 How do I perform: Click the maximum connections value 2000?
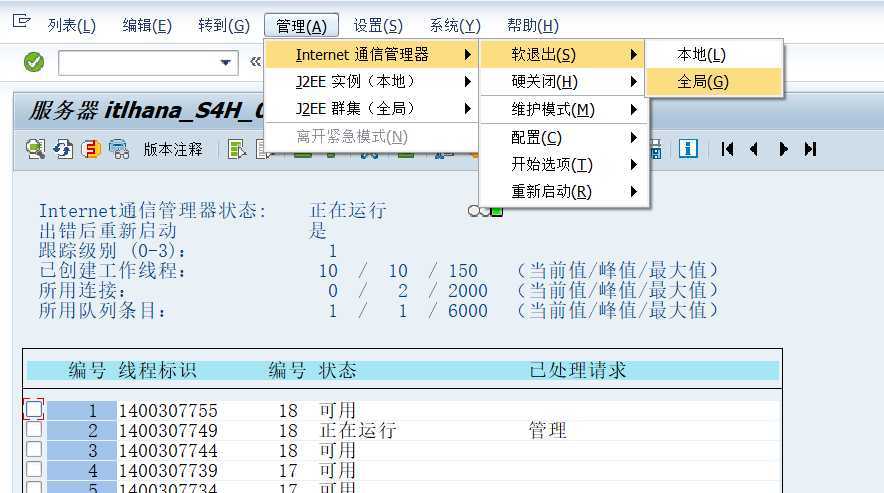468,291
